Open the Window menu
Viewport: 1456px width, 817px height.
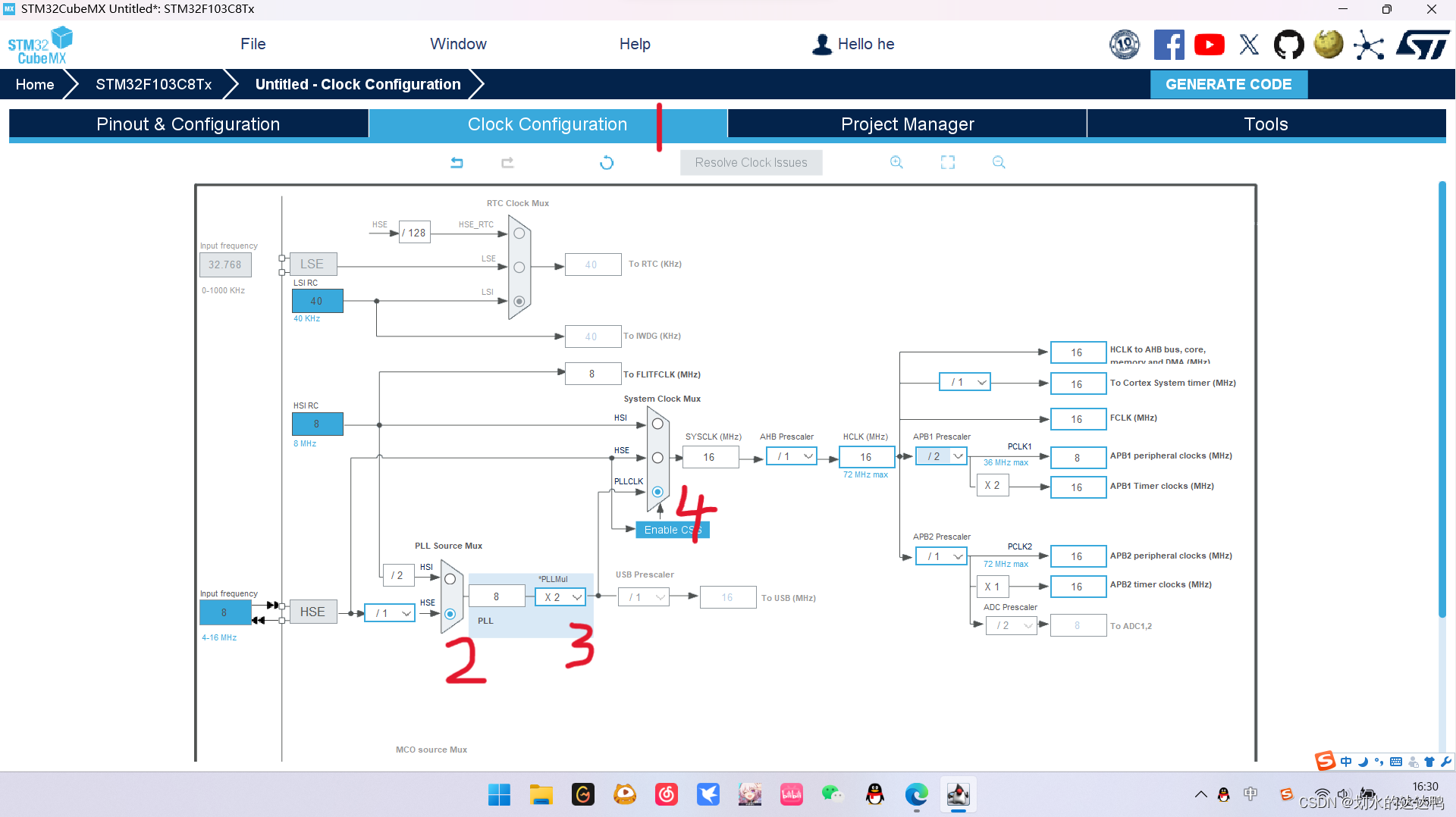click(x=458, y=44)
